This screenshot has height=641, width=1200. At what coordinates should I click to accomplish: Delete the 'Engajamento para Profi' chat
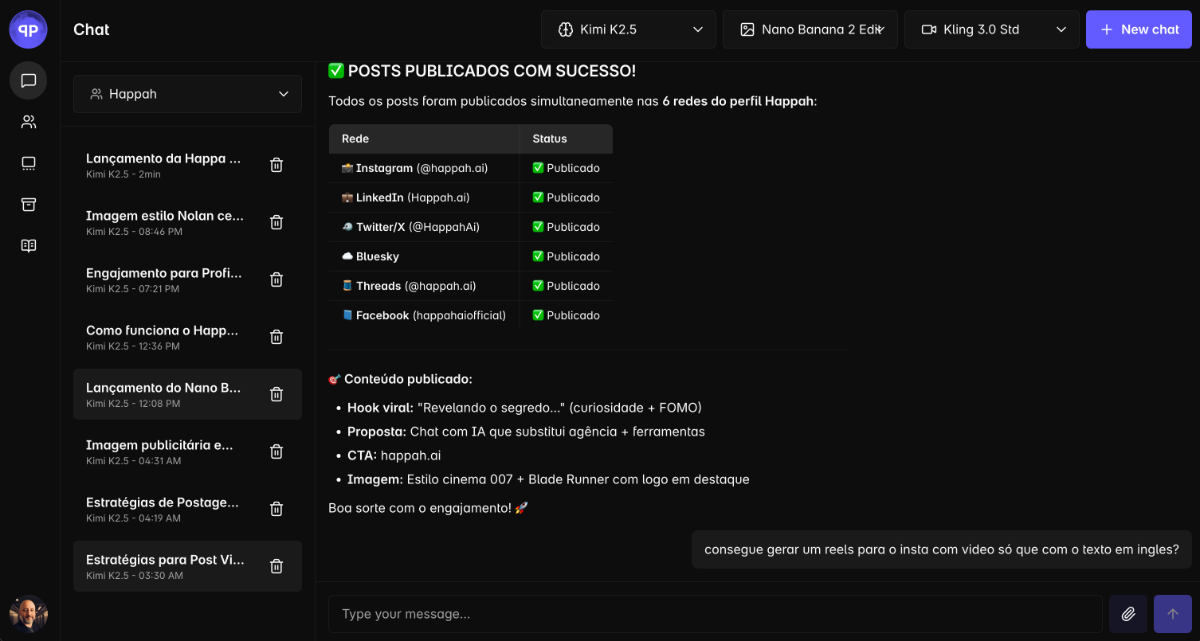277,280
